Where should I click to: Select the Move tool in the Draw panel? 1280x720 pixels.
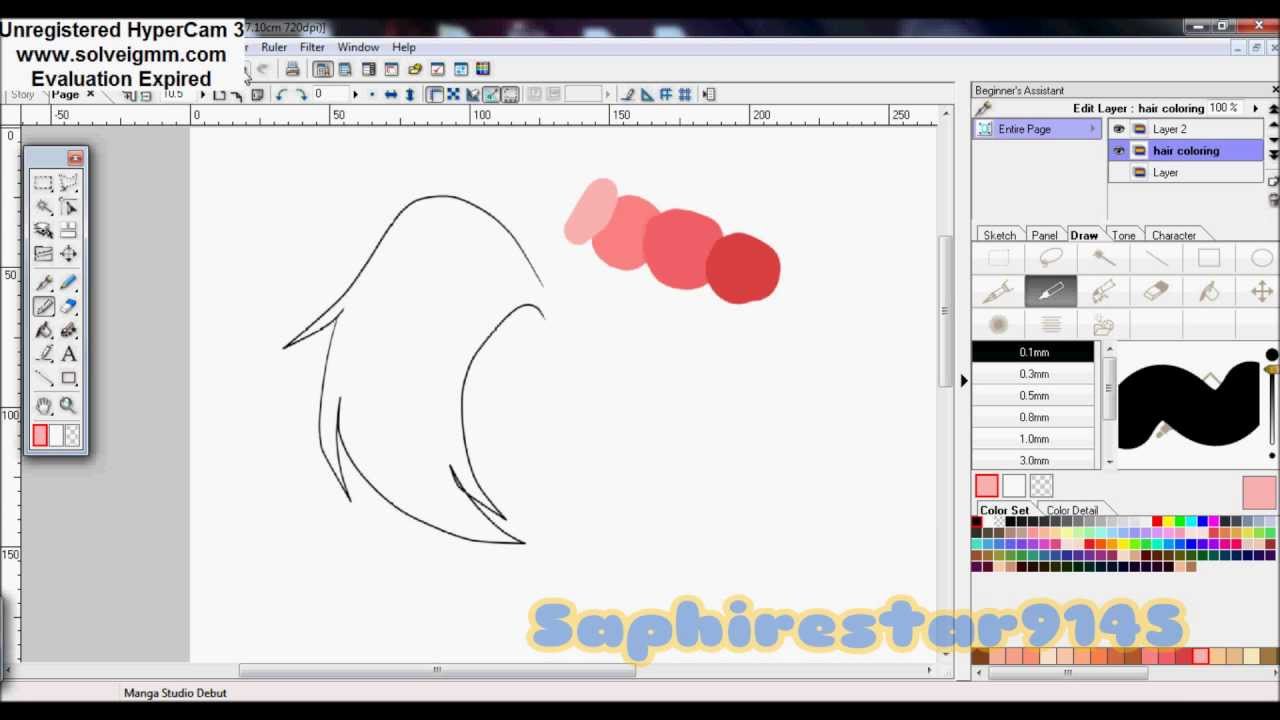click(x=1262, y=291)
